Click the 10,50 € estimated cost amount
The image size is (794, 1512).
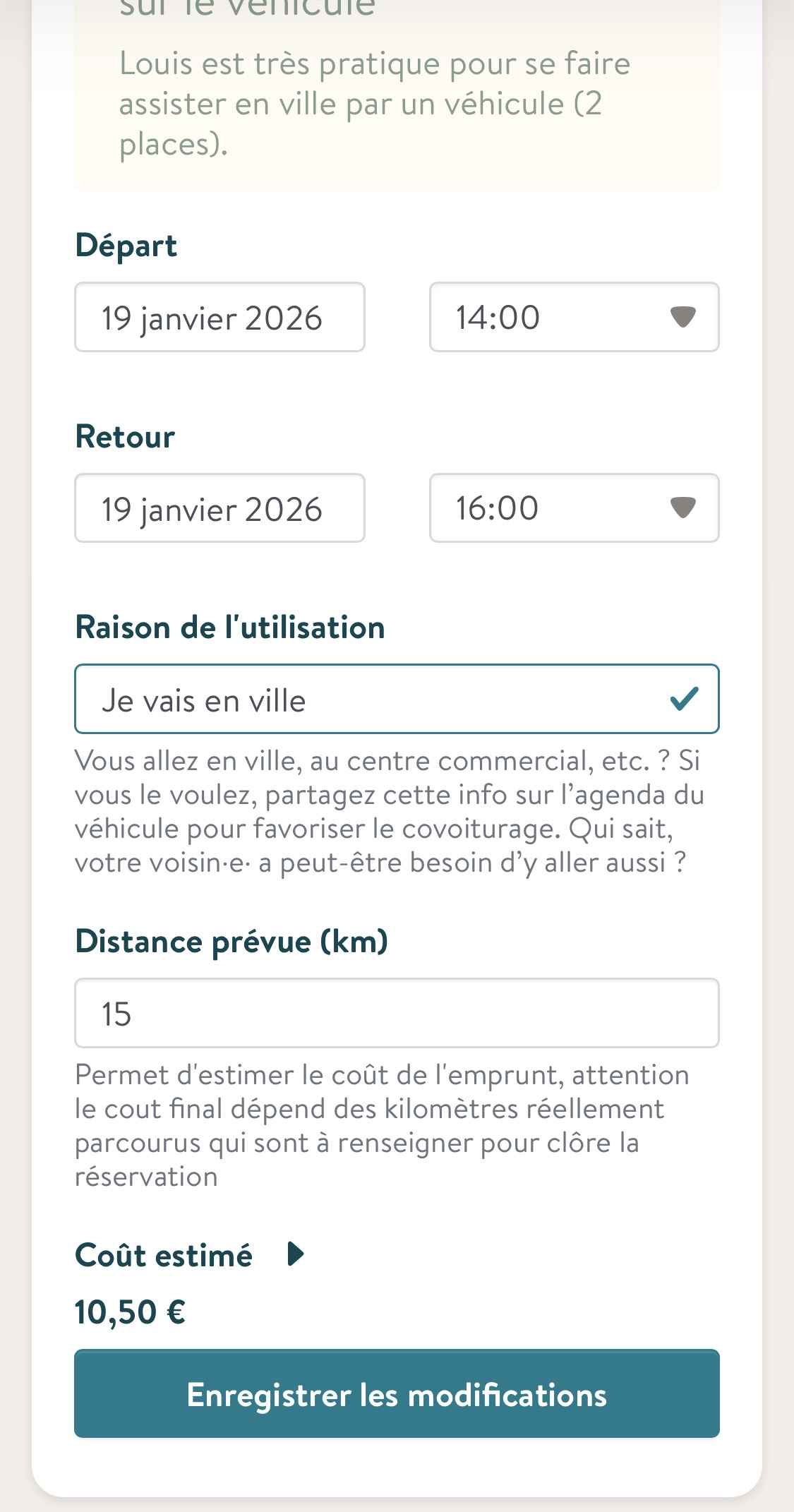pyautogui.click(x=131, y=1312)
